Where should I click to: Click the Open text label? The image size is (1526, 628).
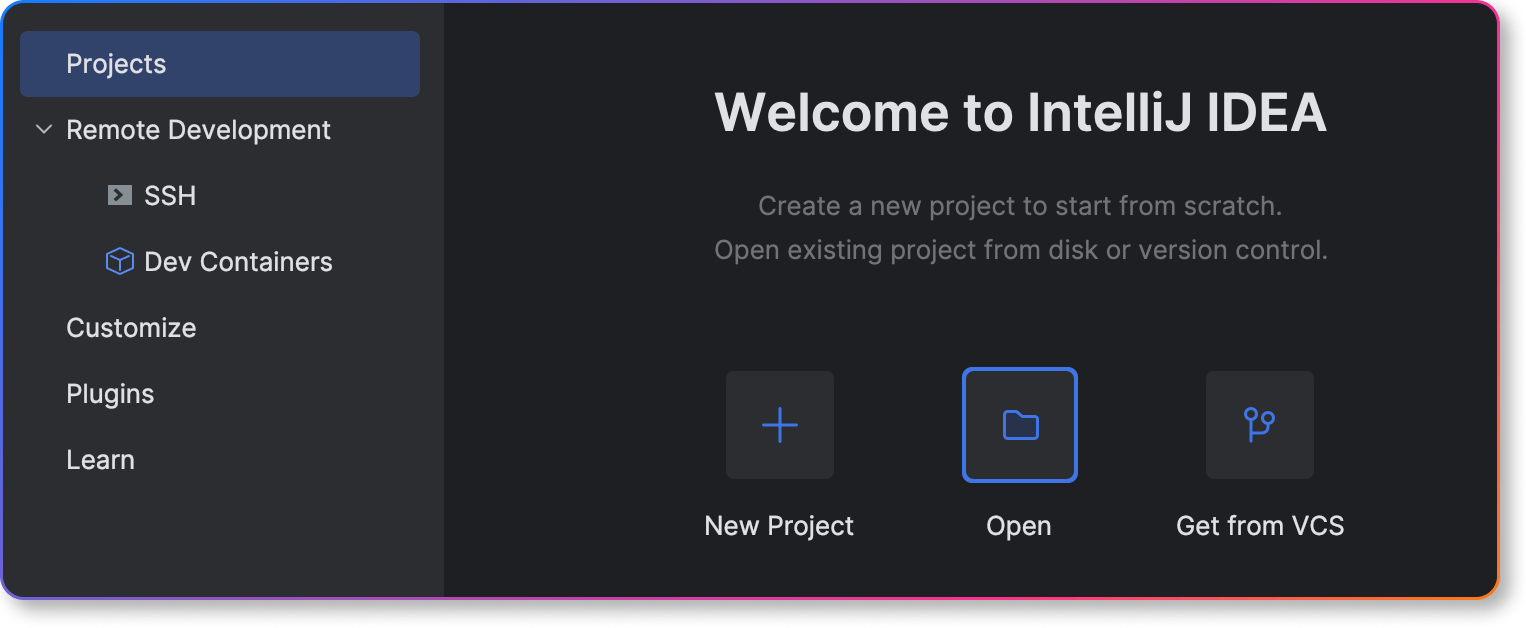pos(1019,526)
